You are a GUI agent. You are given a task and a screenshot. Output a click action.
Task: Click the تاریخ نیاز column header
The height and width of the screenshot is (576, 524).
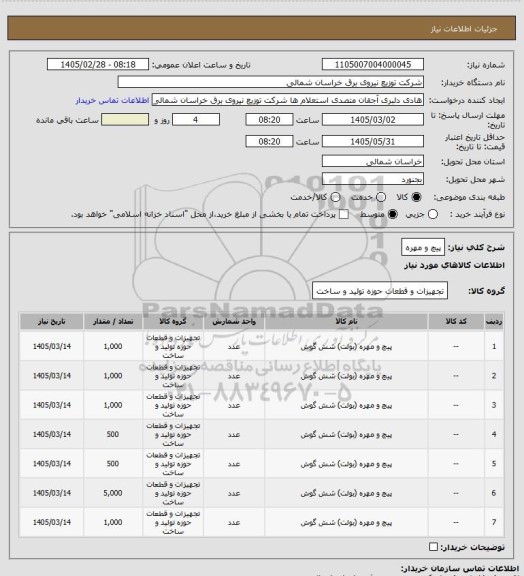(52, 321)
